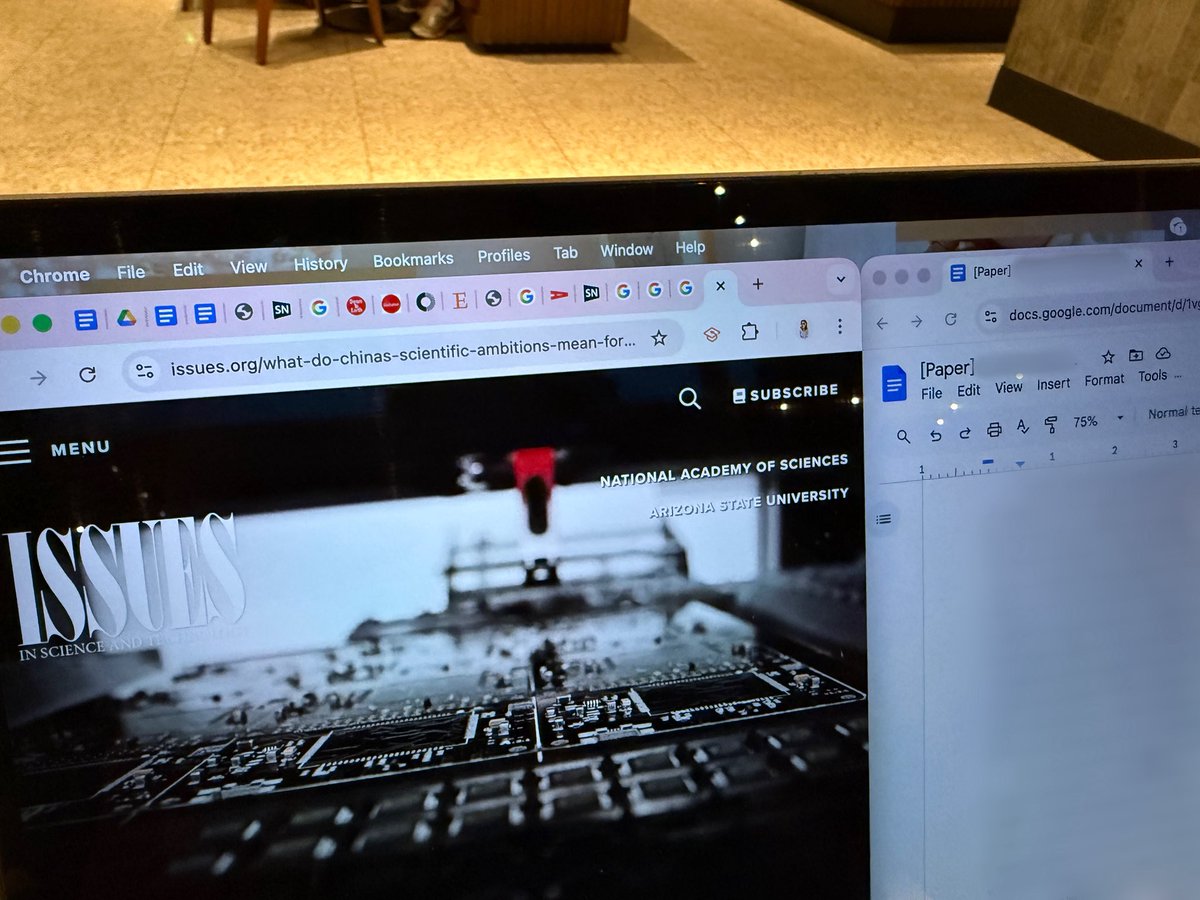1200x900 pixels.
Task: Open the Help menu in the menu bar
Action: pos(690,247)
